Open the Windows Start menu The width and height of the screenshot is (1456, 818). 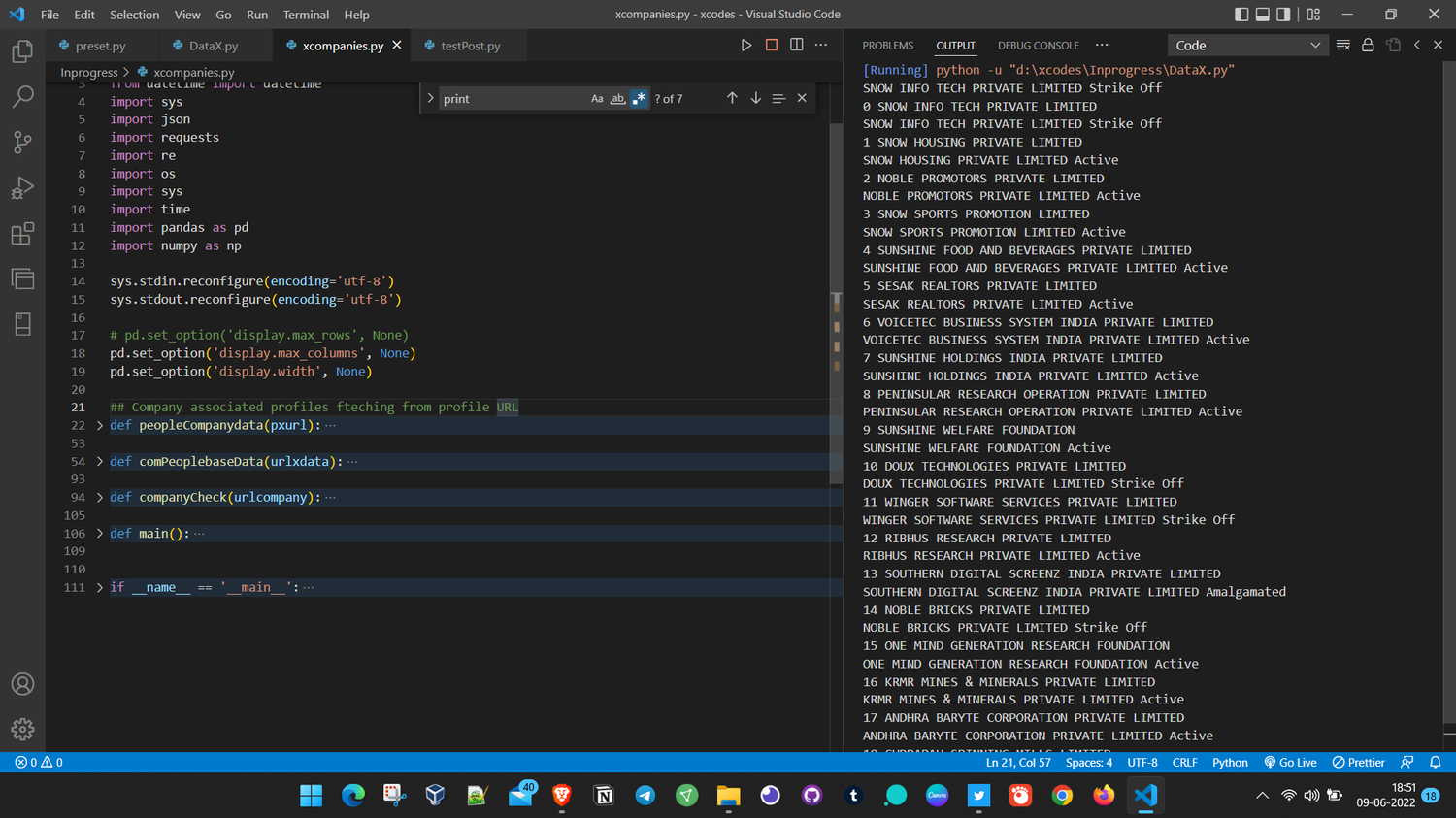pyautogui.click(x=312, y=796)
